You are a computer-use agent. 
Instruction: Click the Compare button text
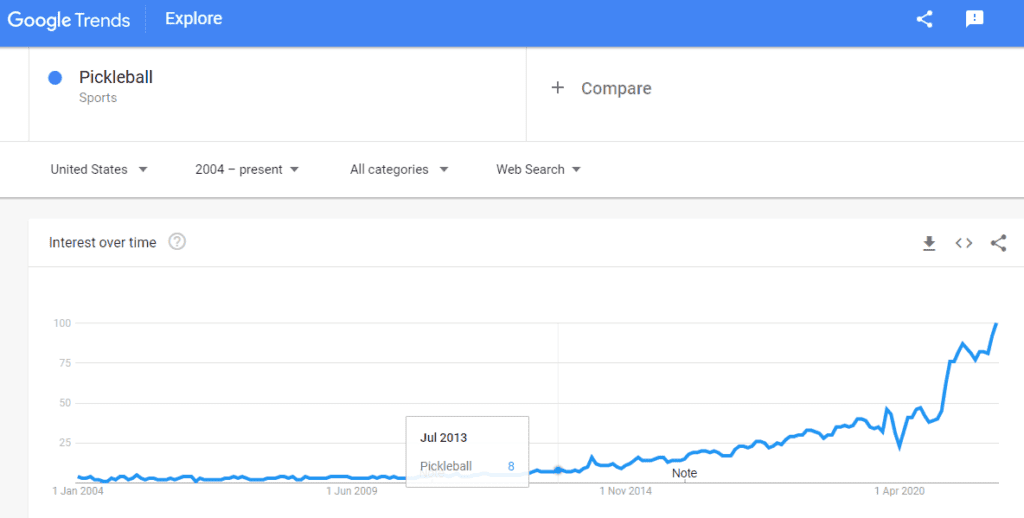pos(616,88)
